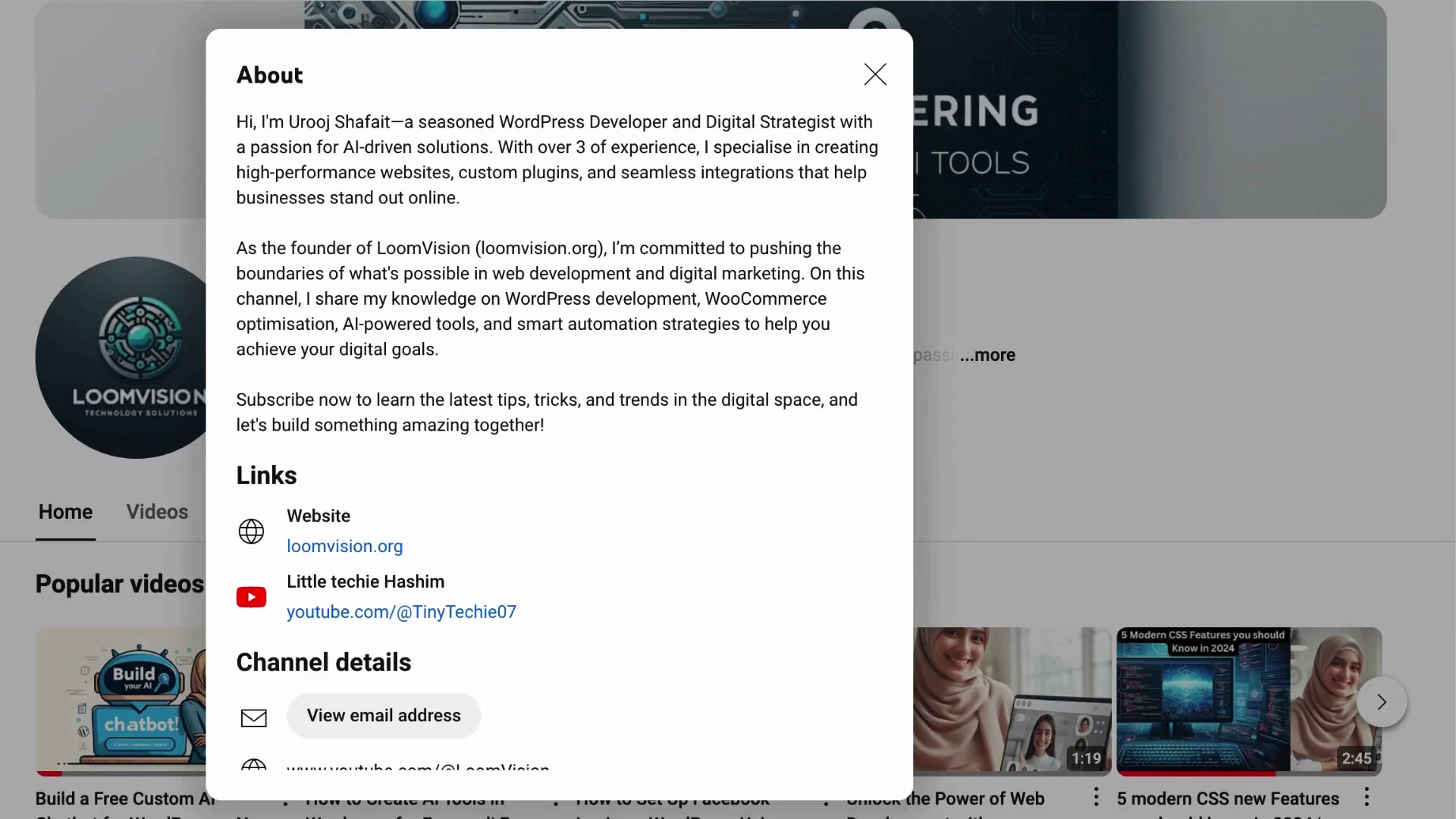Click the globe icon beside Website
This screenshot has width=1456, height=819.
(x=251, y=531)
